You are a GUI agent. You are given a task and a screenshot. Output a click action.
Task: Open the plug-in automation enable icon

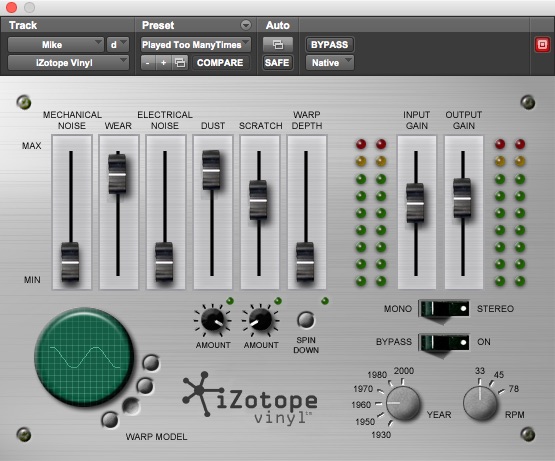[x=278, y=45]
